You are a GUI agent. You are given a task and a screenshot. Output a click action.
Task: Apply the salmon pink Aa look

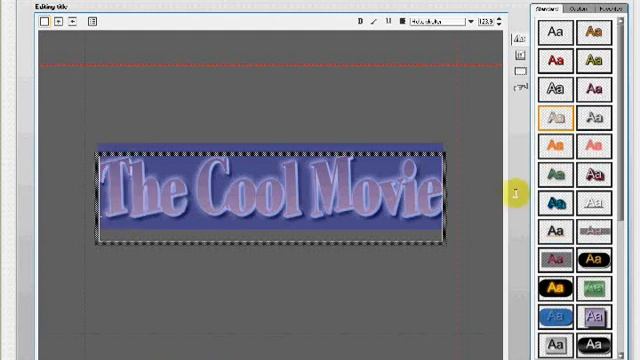tap(594, 146)
